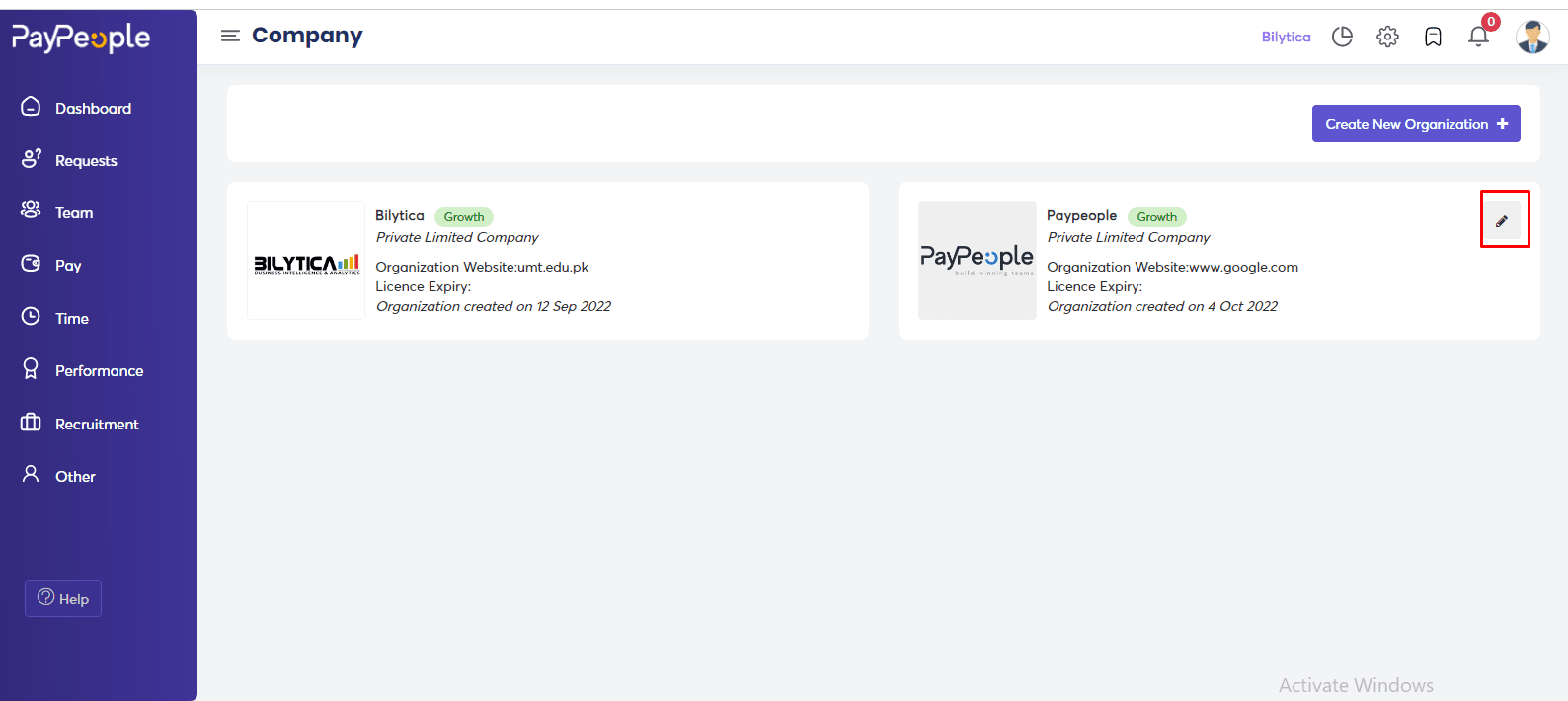
Task: Open Performance in sidebar
Action: [x=100, y=371]
